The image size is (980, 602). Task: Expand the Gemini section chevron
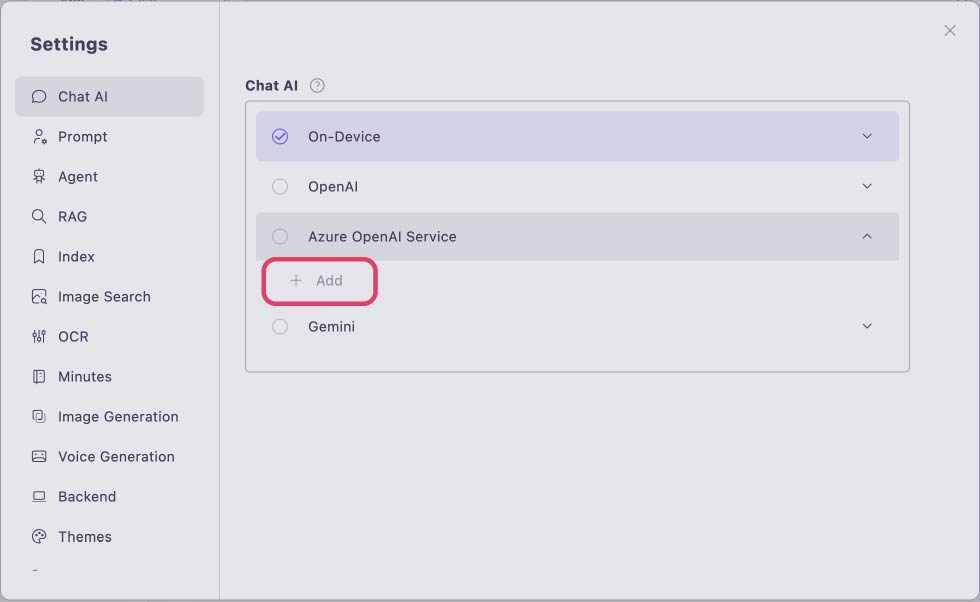(867, 326)
